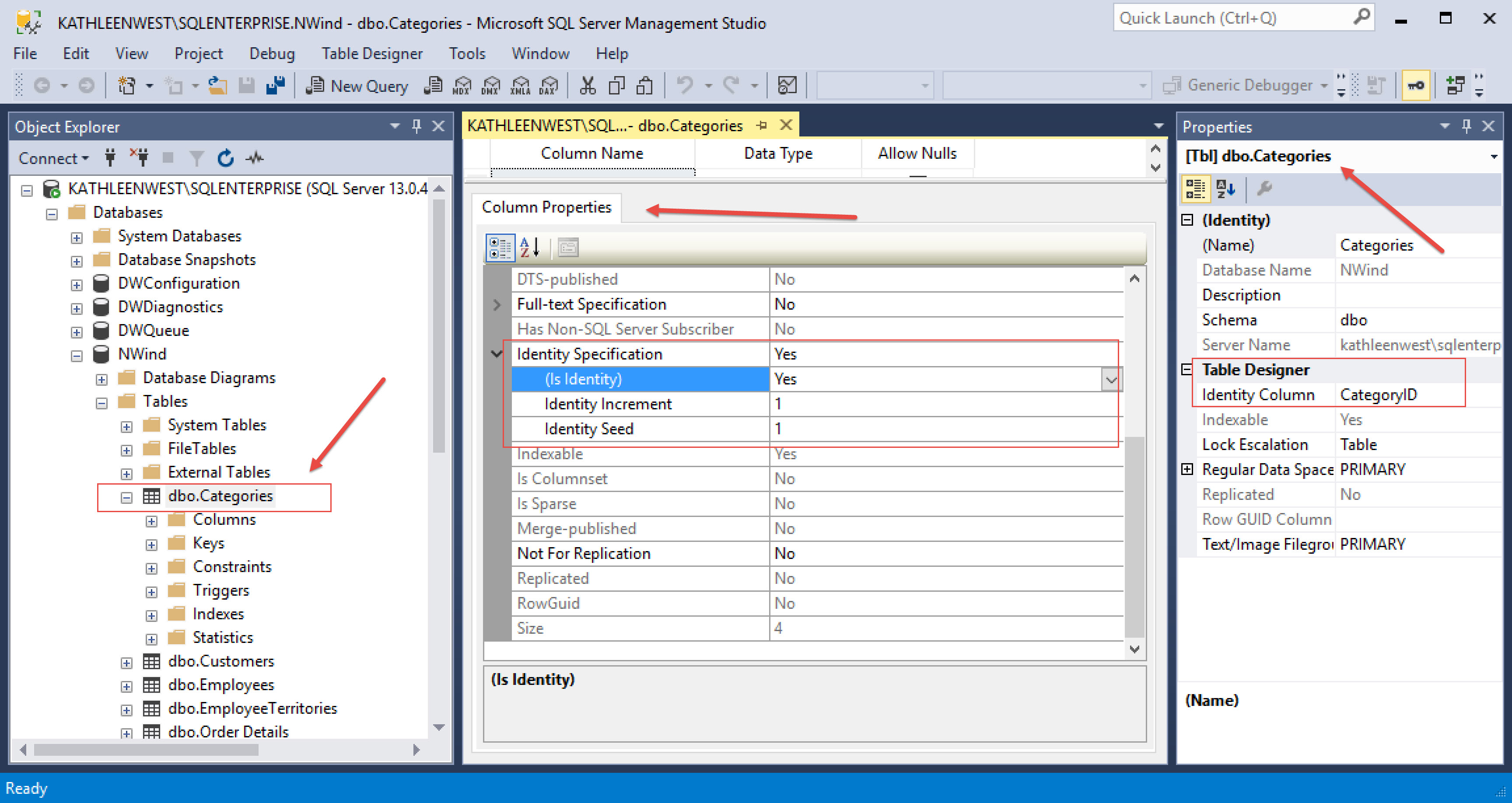Click the Database Engine Query icon
The image size is (1512, 803).
pyautogui.click(x=433, y=86)
